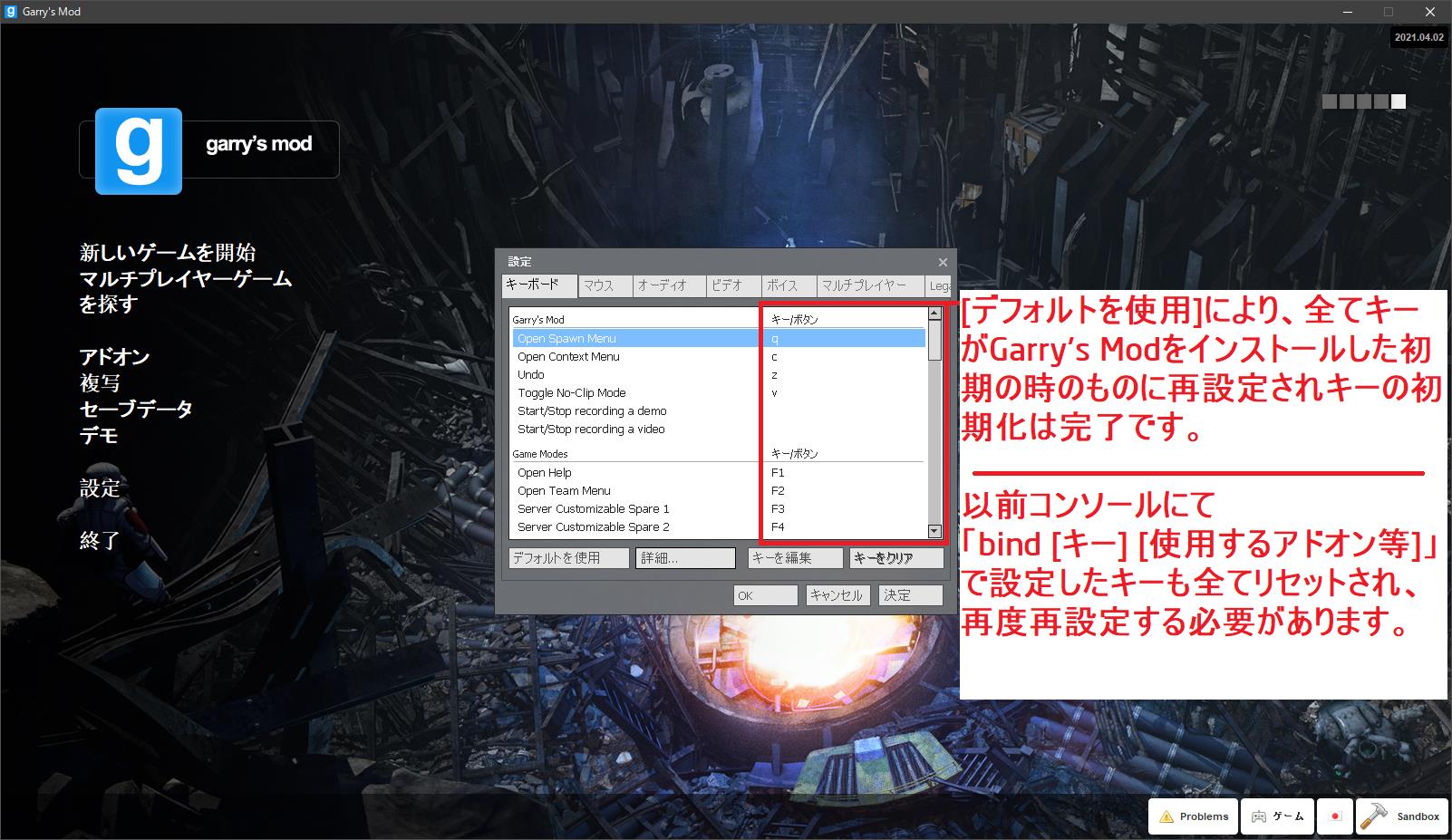Image resolution: width=1452 pixels, height=840 pixels.
Task: Select the ボイス tab
Action: tap(789, 286)
